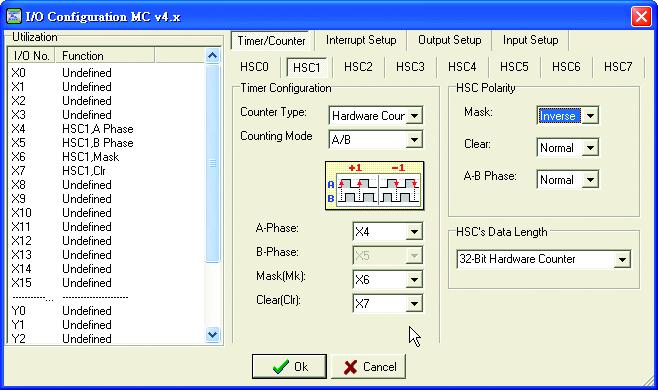Image resolution: width=658 pixels, height=390 pixels.
Task: Click the application icon in title bar
Action: pos(14,16)
